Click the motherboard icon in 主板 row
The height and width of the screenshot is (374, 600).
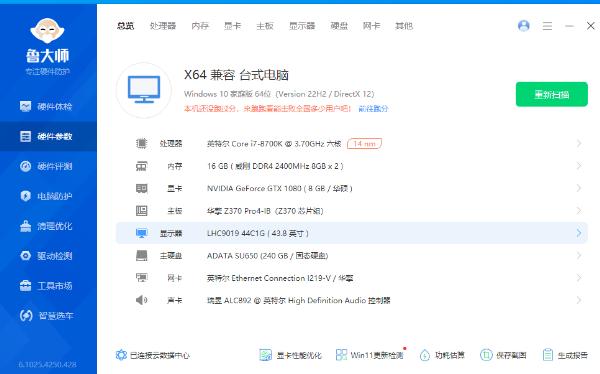point(142,211)
